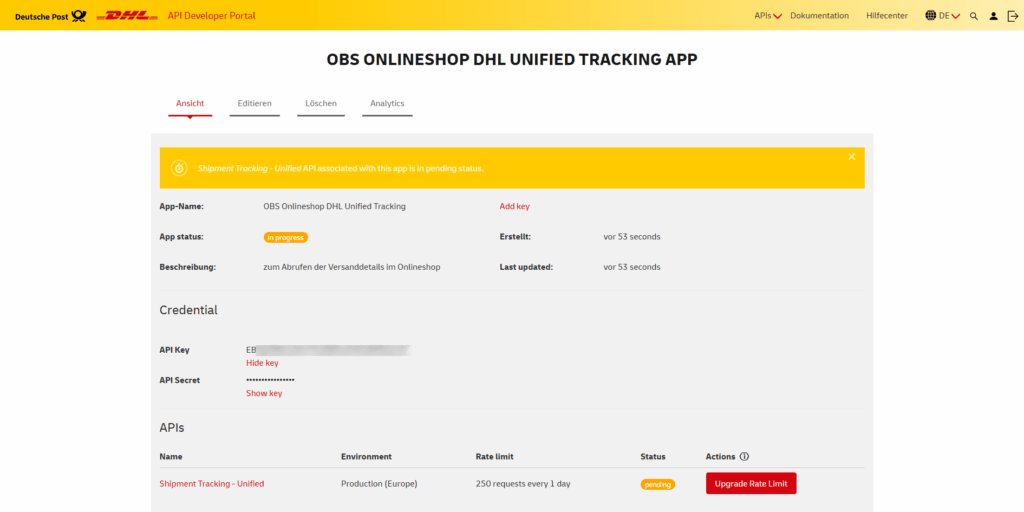Click the stopwatch icon in pending banner
Image resolution: width=1024 pixels, height=512 pixels.
click(180, 168)
